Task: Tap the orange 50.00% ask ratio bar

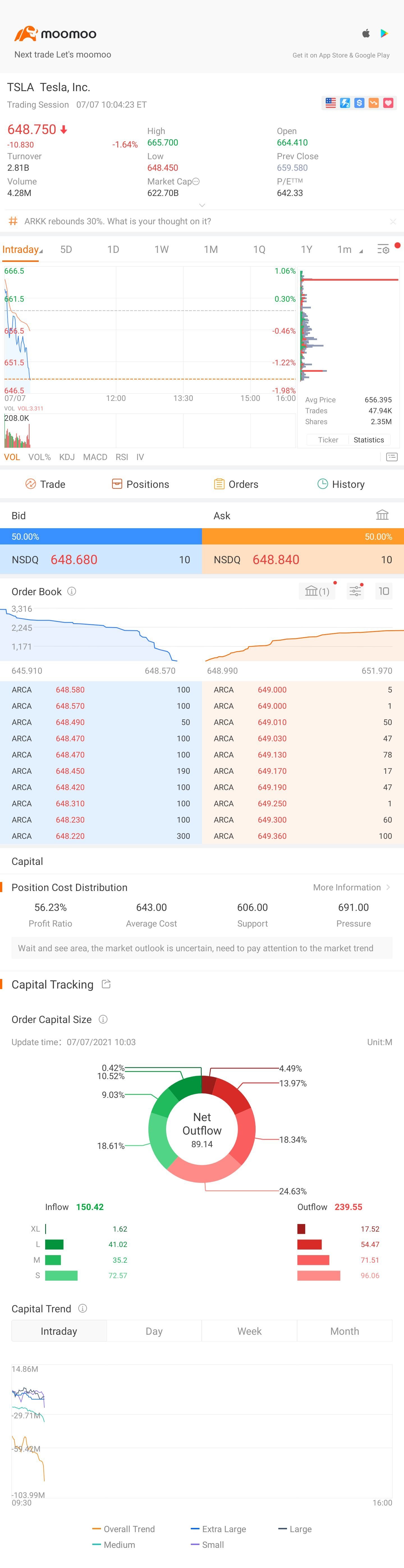Action: click(x=303, y=536)
